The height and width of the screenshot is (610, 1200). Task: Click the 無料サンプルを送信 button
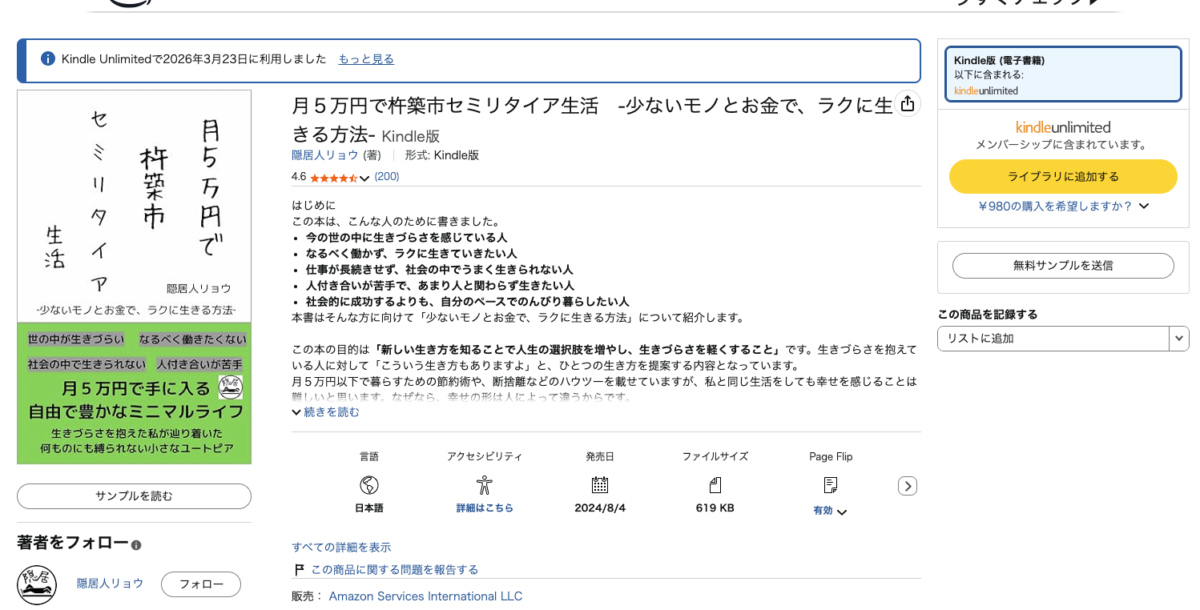[1062, 265]
